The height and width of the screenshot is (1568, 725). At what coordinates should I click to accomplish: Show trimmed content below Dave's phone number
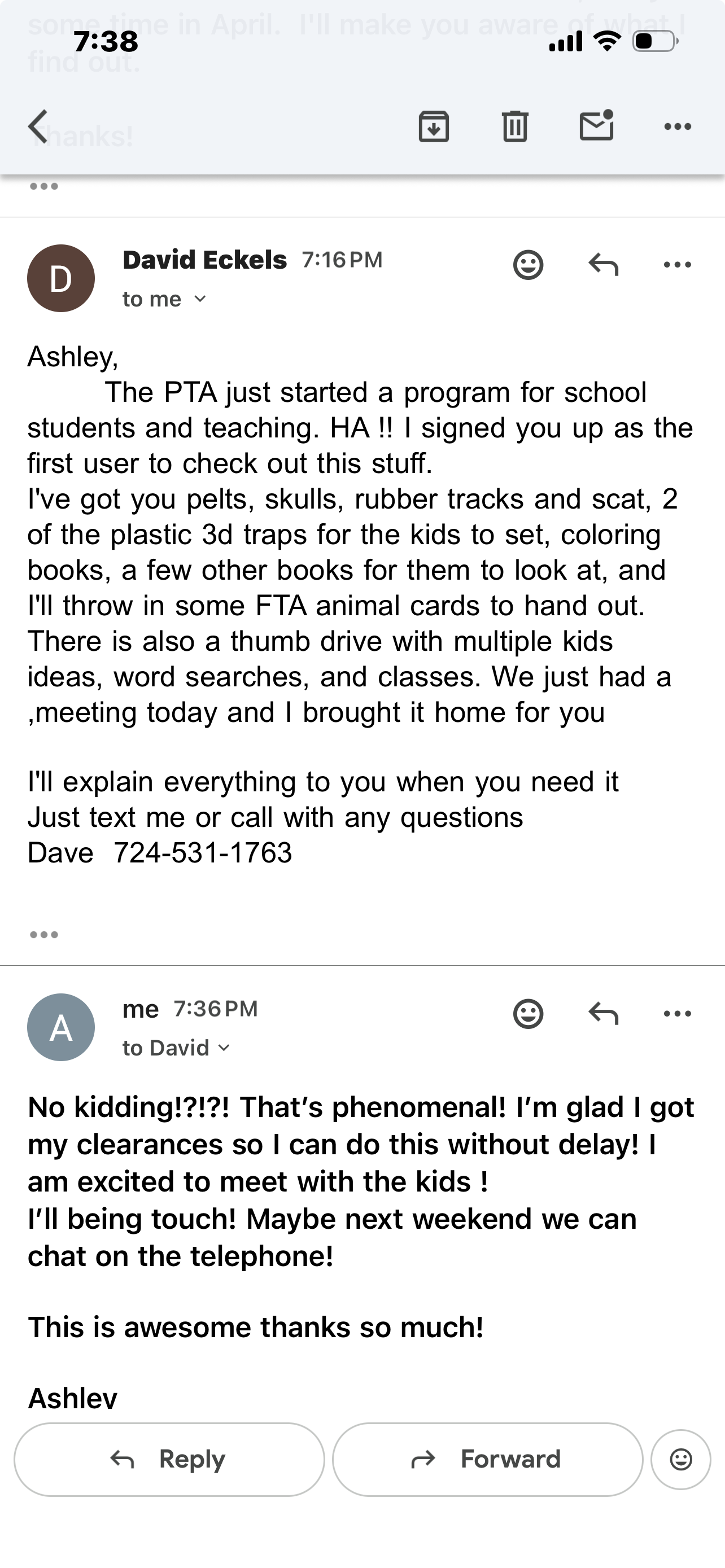click(x=44, y=934)
